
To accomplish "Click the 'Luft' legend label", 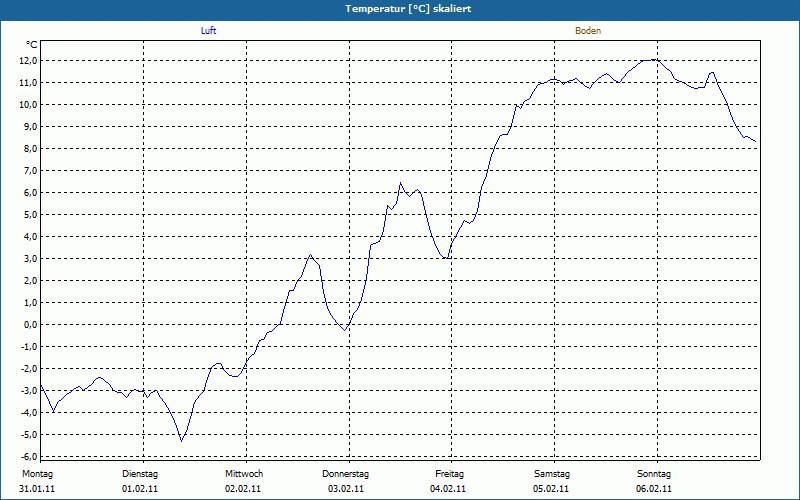I will click(x=208, y=31).
